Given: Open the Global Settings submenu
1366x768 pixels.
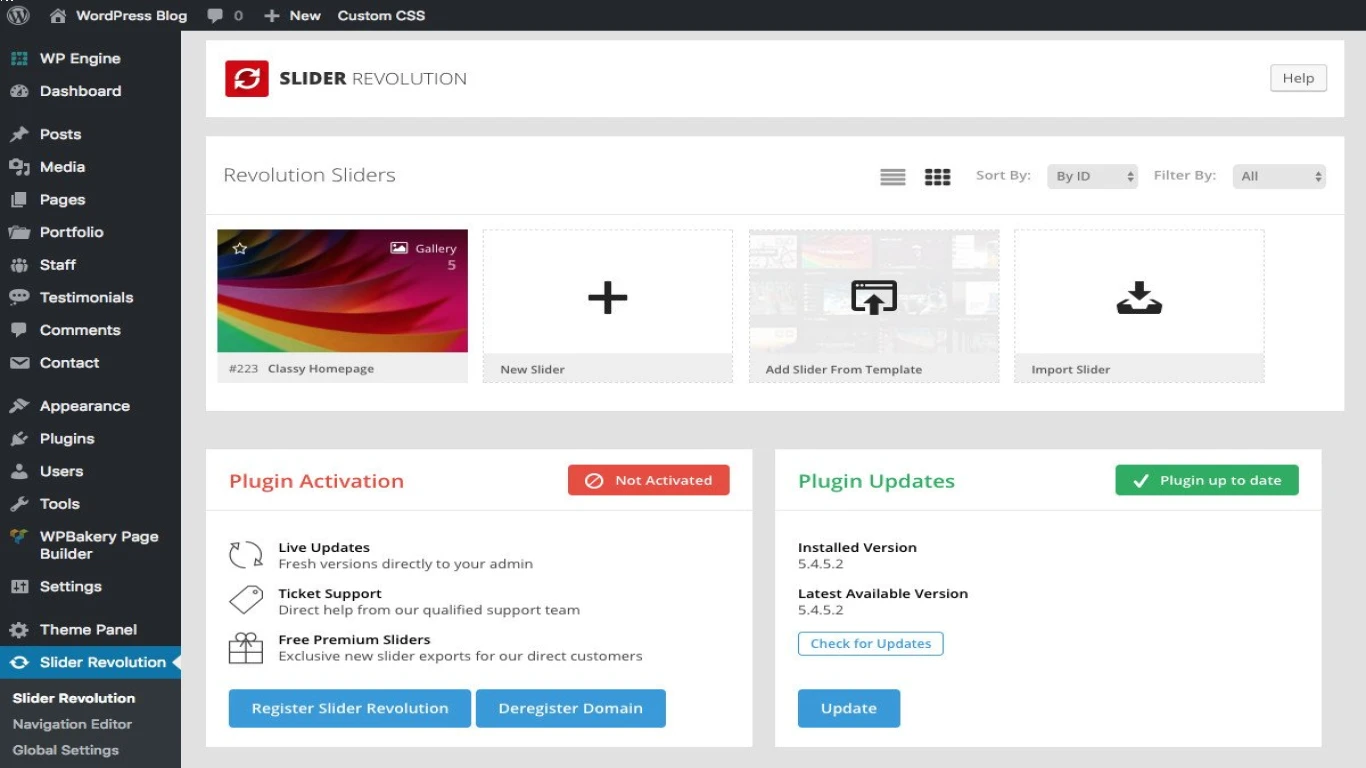Looking at the screenshot, I should click(66, 750).
